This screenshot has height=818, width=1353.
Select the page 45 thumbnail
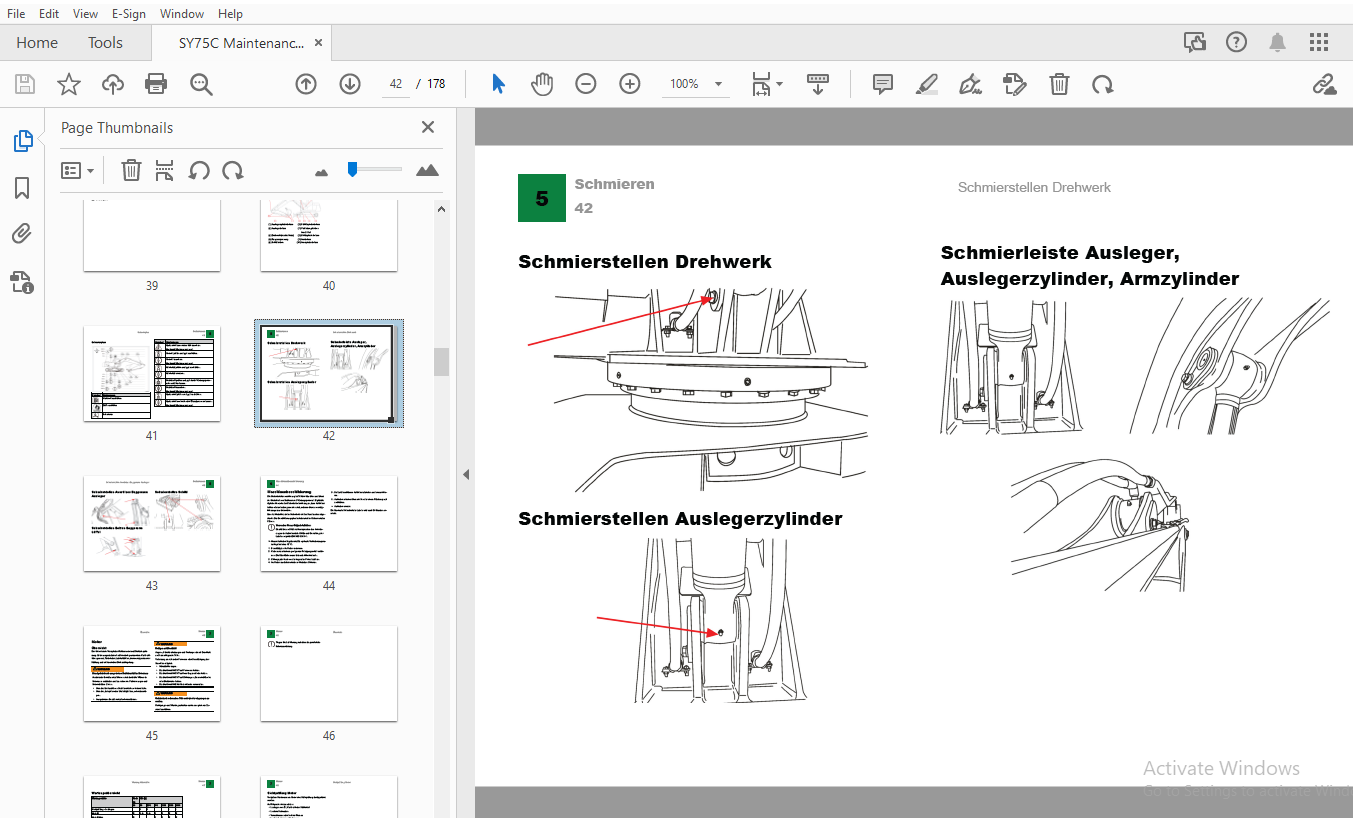point(151,673)
